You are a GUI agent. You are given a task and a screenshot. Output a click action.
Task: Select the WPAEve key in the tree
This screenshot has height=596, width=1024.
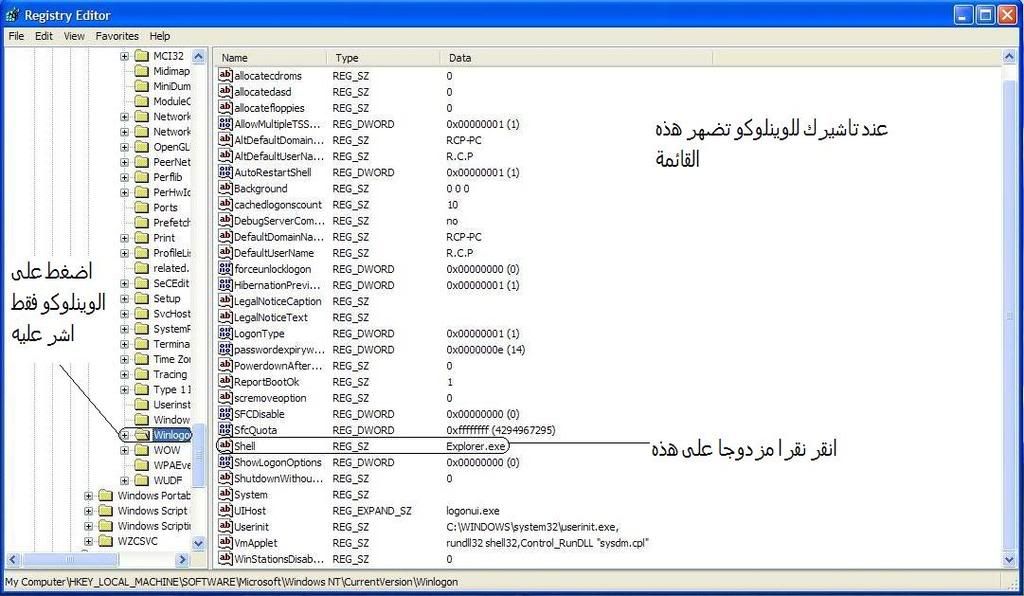point(172,465)
